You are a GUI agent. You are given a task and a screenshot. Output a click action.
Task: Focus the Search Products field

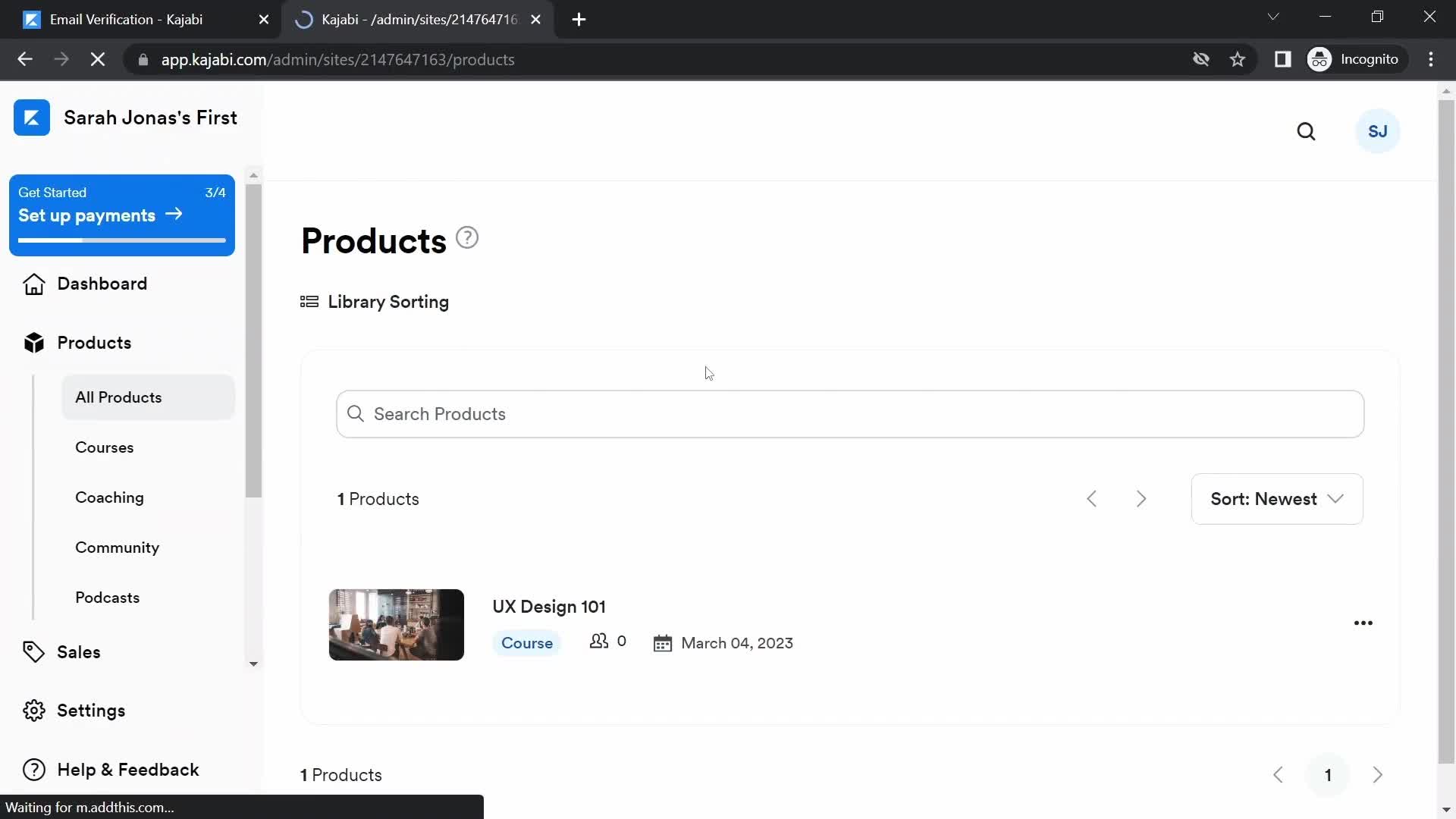tap(850, 414)
